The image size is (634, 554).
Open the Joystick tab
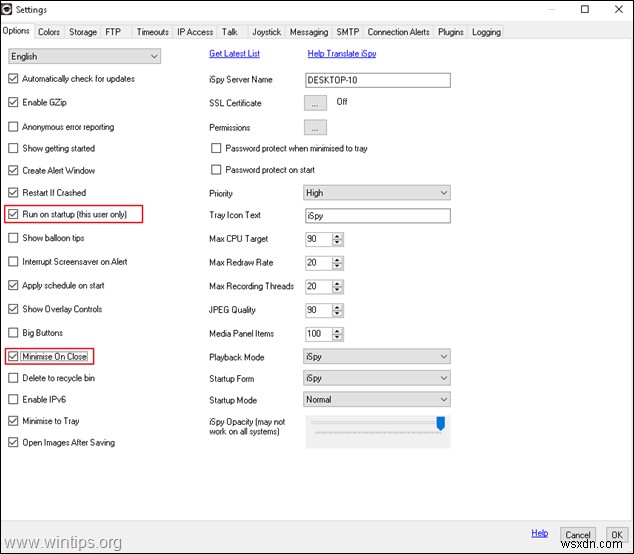tap(266, 32)
